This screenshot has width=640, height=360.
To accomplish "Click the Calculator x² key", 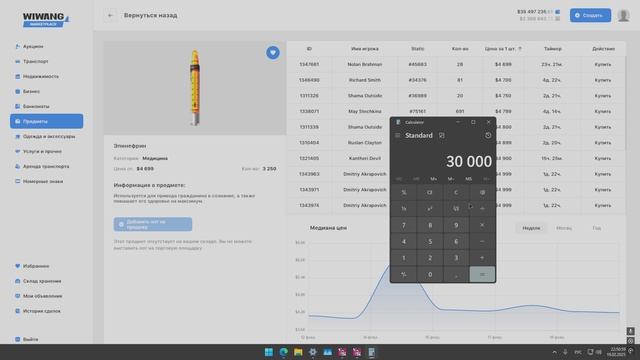I will (x=430, y=209).
